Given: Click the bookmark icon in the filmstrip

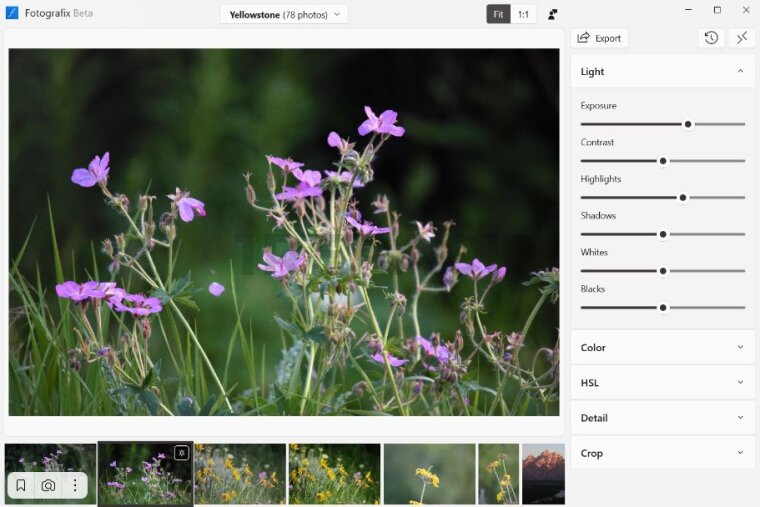Looking at the screenshot, I should point(21,486).
